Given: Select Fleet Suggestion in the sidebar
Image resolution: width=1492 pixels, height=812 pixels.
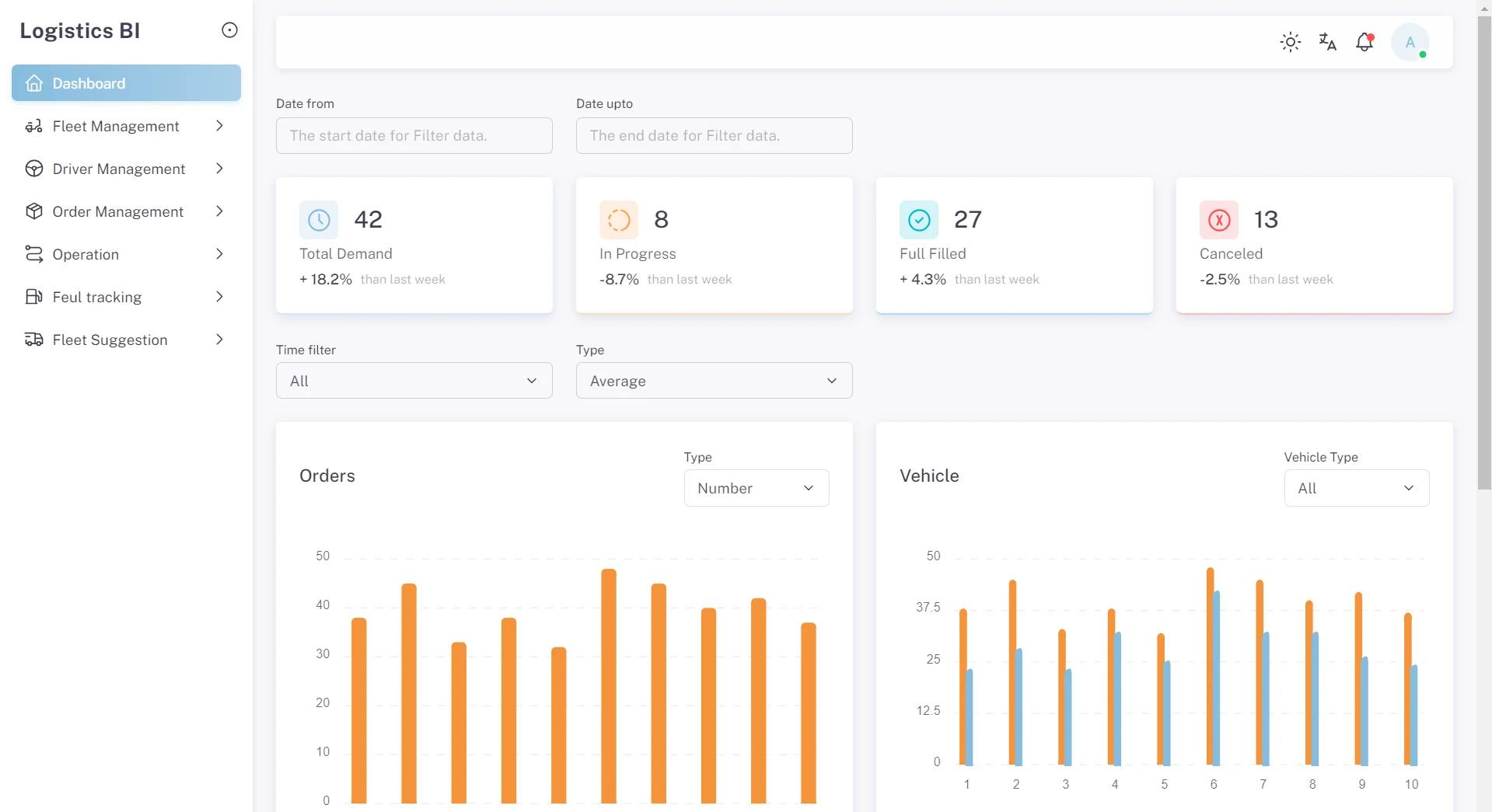Looking at the screenshot, I should pos(126,340).
